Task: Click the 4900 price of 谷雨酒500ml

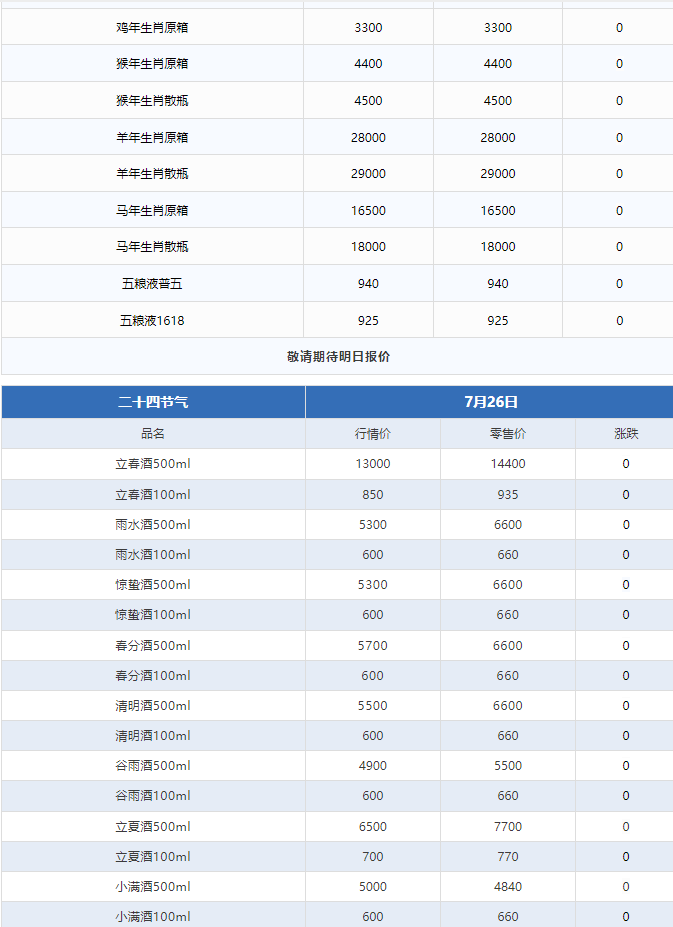Action: (373, 766)
